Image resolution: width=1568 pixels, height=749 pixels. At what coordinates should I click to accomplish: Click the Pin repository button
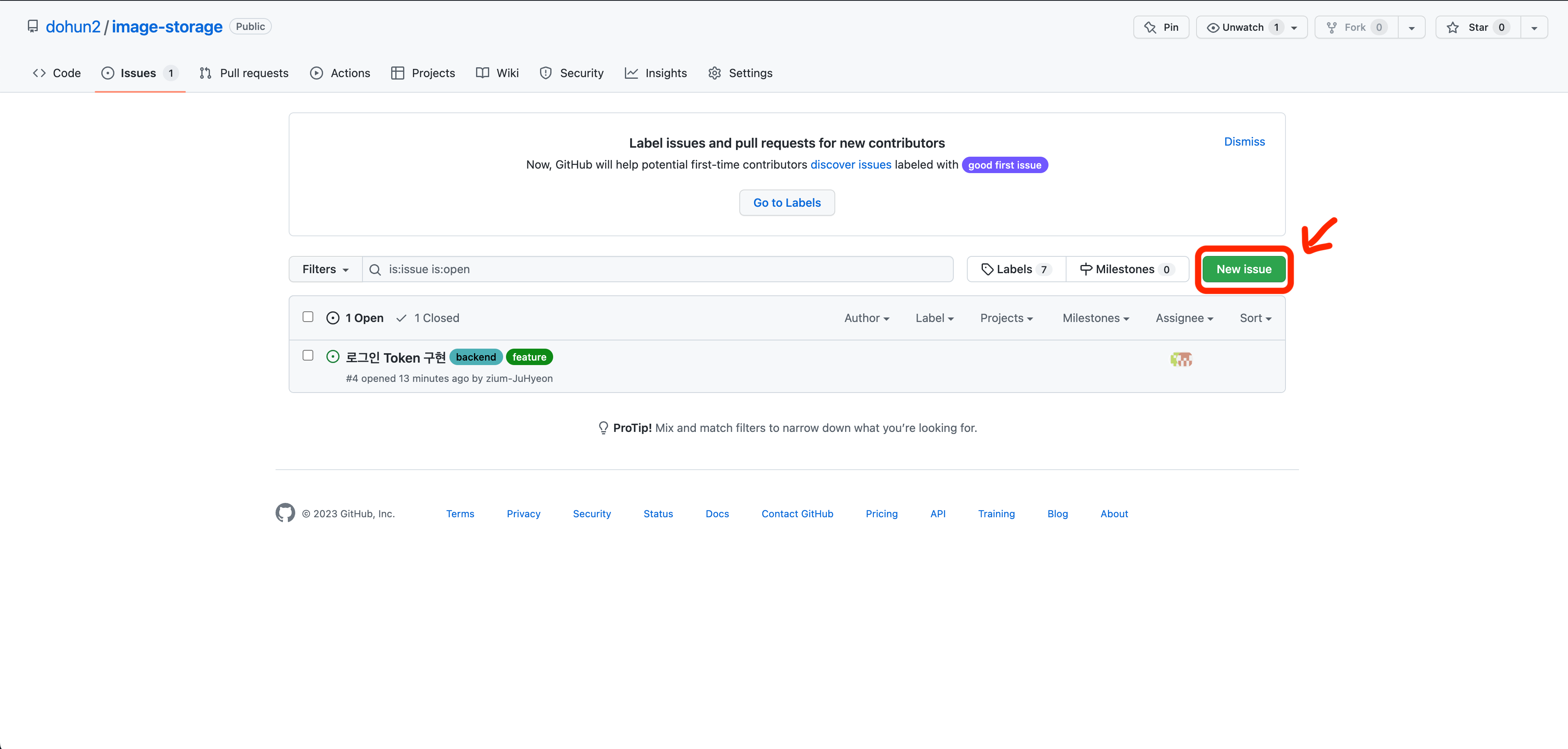click(x=1161, y=27)
